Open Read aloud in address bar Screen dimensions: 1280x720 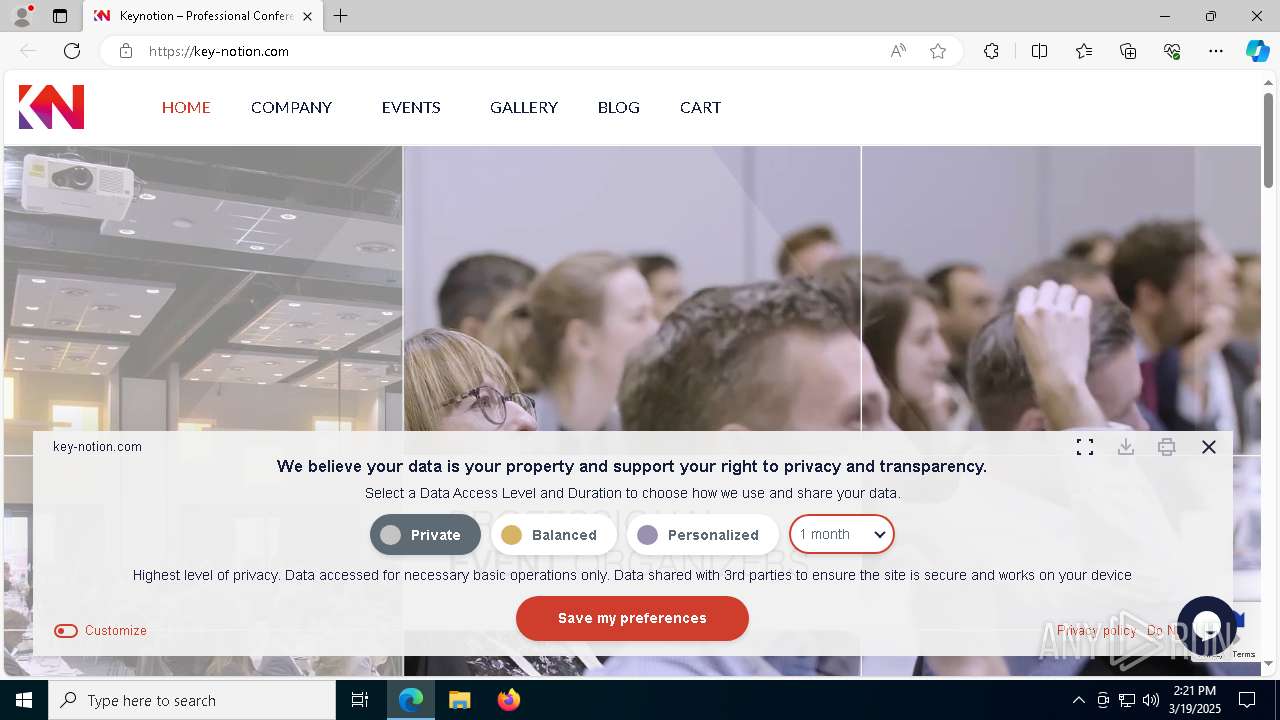click(898, 51)
